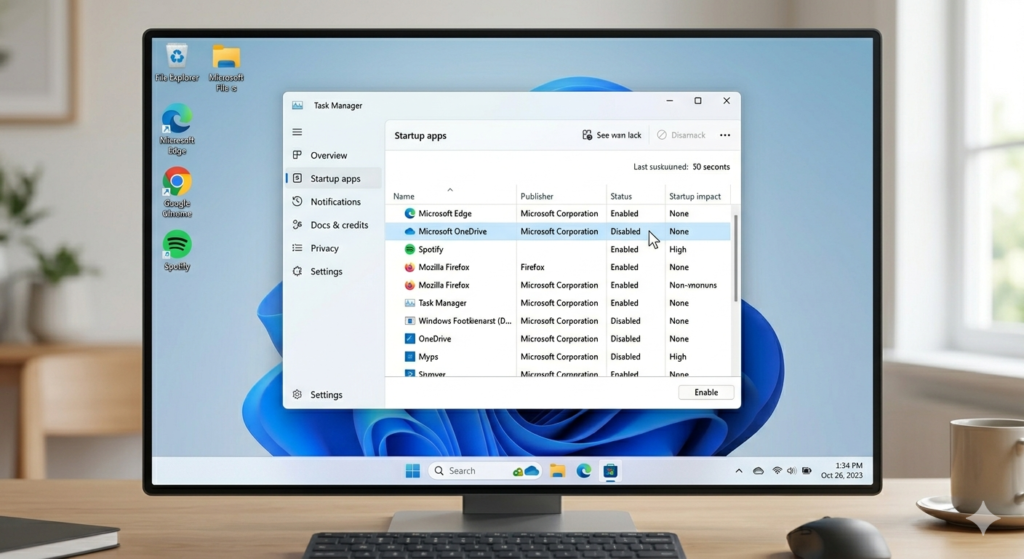Select the Google Chrome desktop shortcut
Screen dimensions: 1024x559
(177, 193)
